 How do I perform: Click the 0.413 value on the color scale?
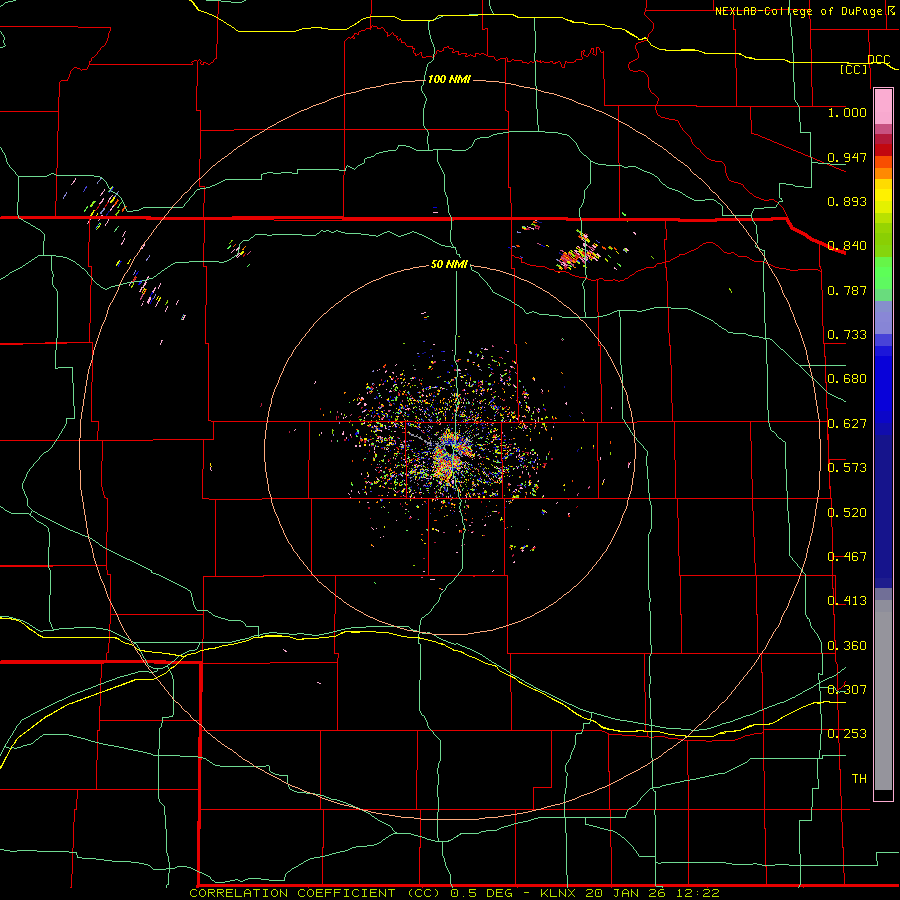[847, 601]
